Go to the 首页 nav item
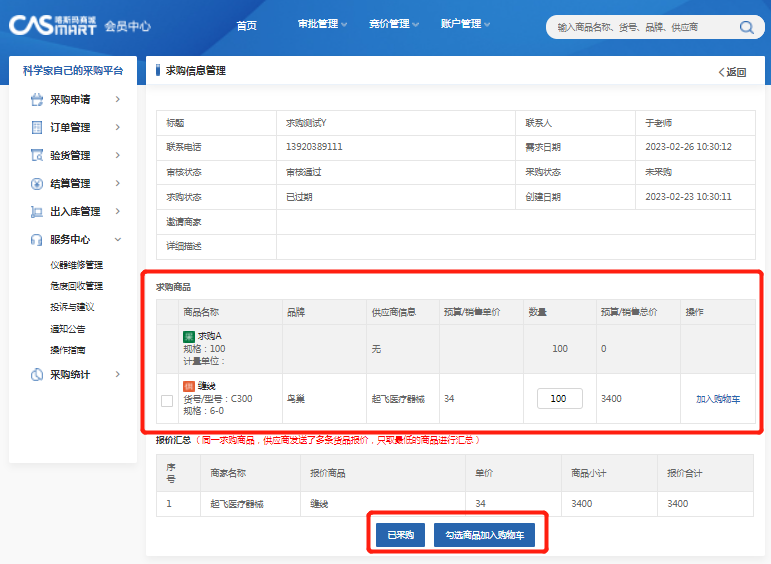Viewport: 771px width, 564px height. coord(246,25)
